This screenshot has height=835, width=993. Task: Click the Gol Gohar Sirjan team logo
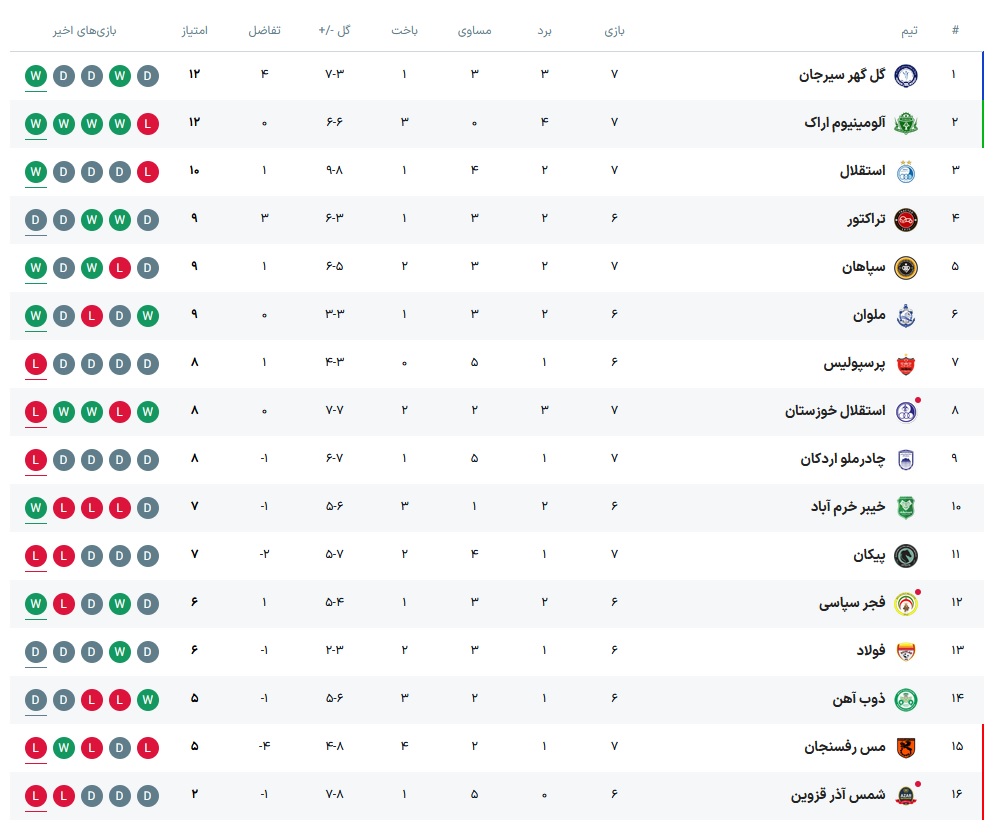pos(904,75)
